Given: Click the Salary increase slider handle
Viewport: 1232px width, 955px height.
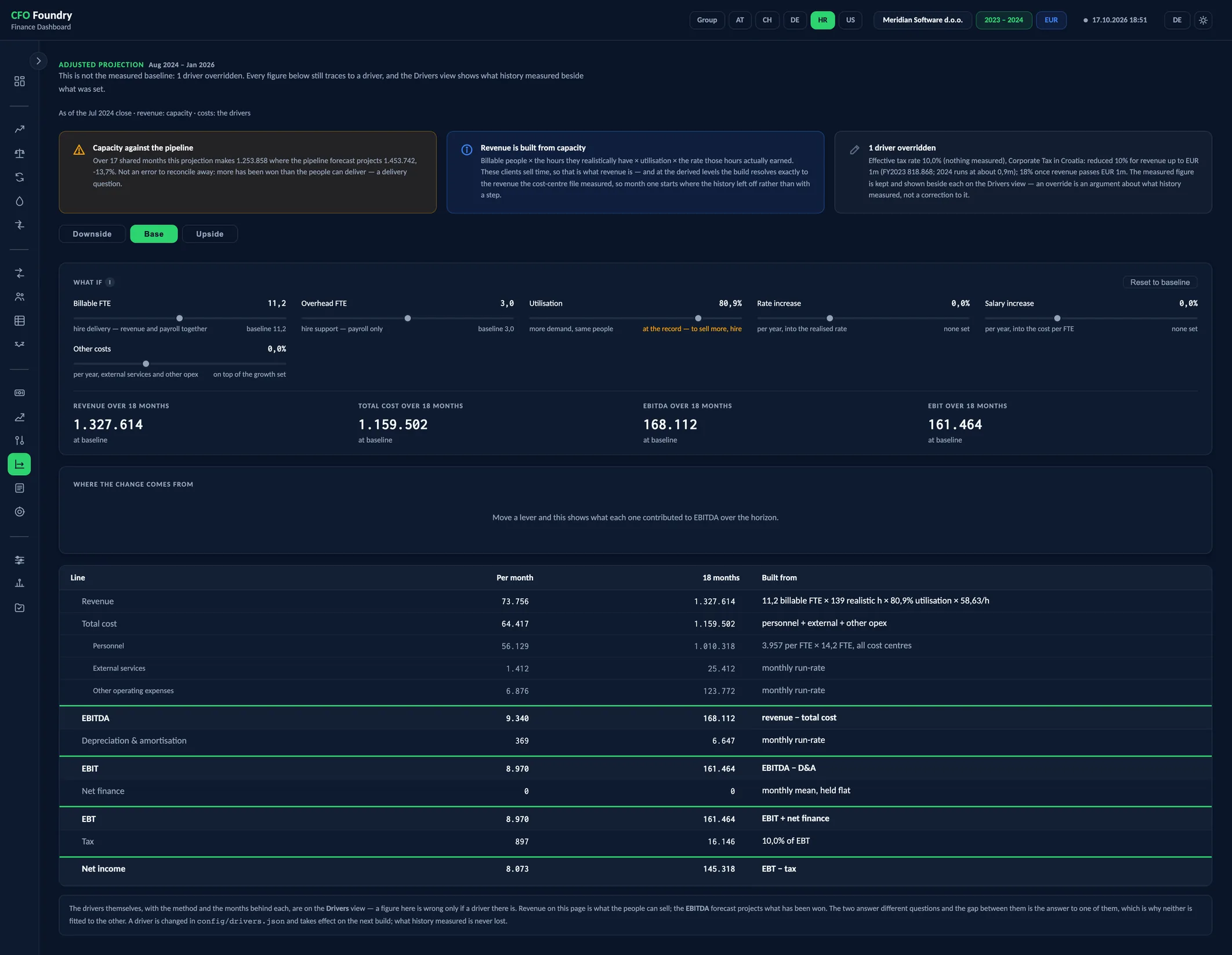Looking at the screenshot, I should click(1057, 319).
